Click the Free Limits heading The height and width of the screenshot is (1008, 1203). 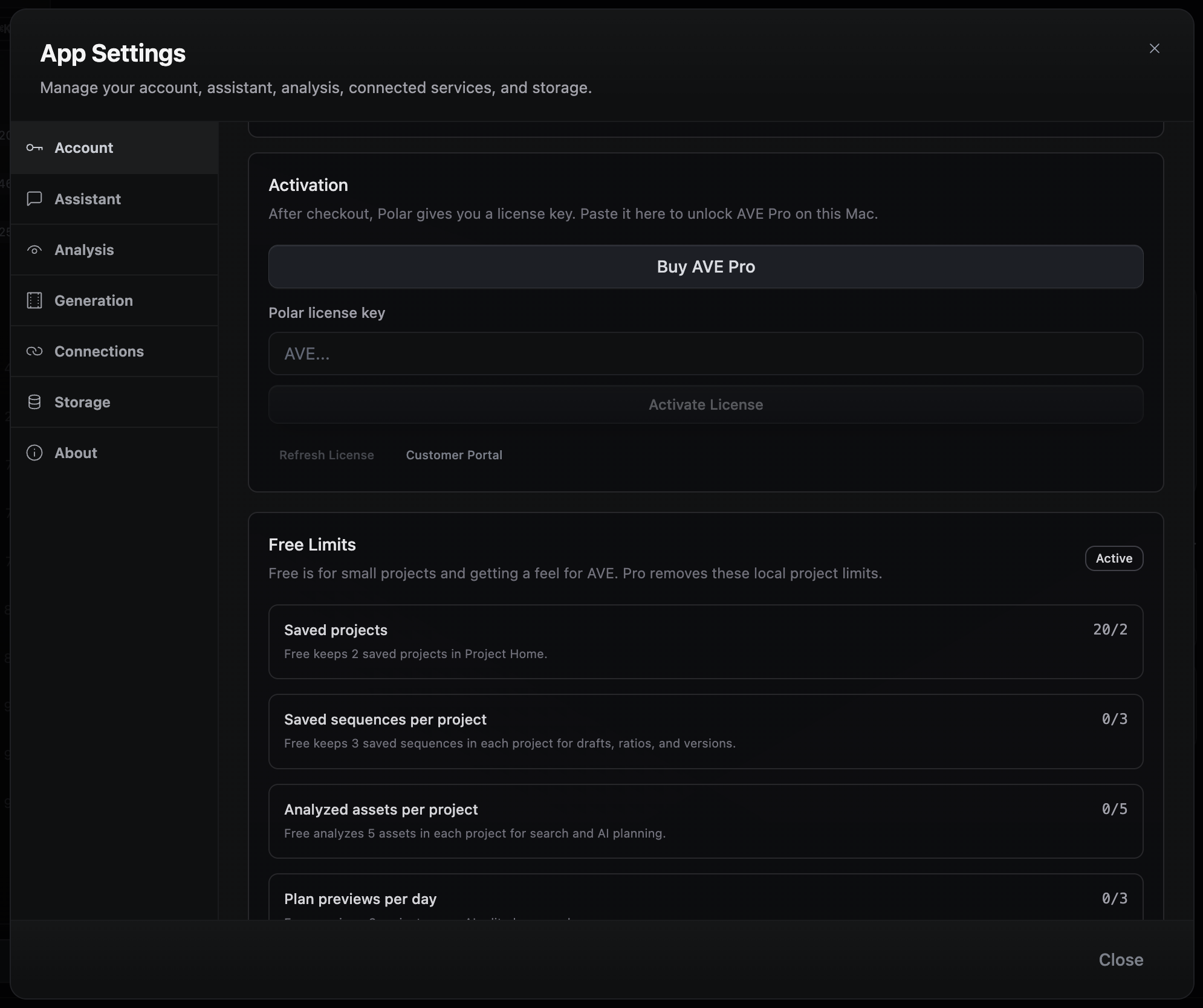[x=312, y=544]
